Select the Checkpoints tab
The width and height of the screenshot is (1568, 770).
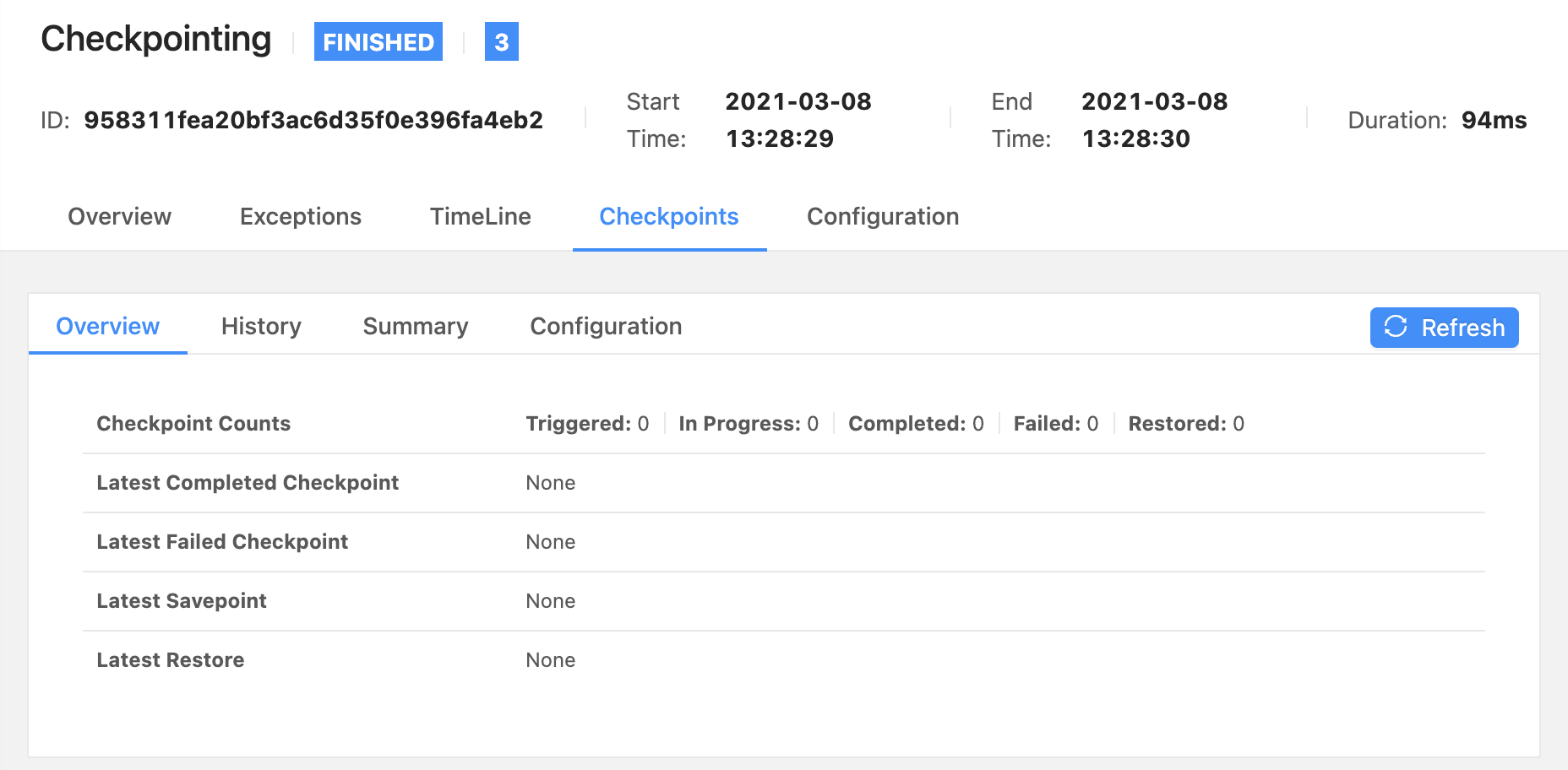tap(668, 217)
